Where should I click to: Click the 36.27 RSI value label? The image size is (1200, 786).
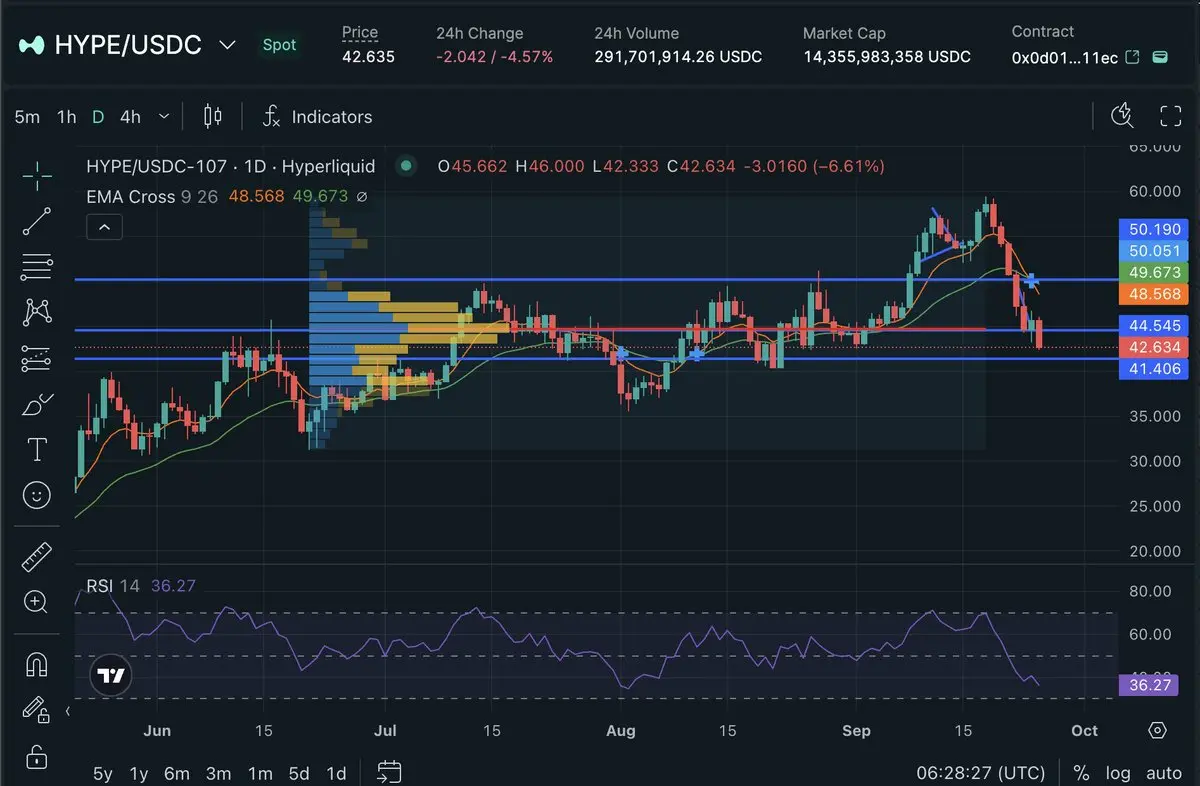[1149, 685]
